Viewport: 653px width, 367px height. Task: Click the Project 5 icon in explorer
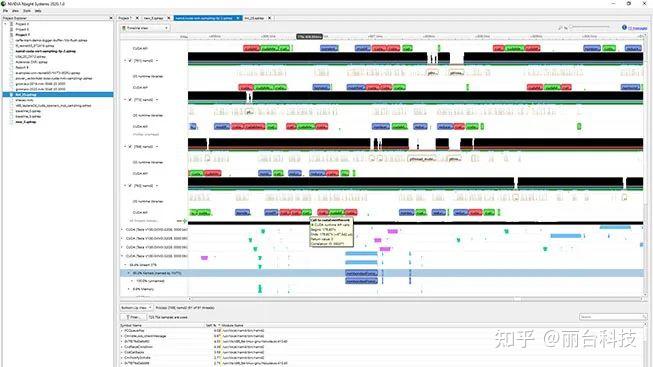point(11,24)
